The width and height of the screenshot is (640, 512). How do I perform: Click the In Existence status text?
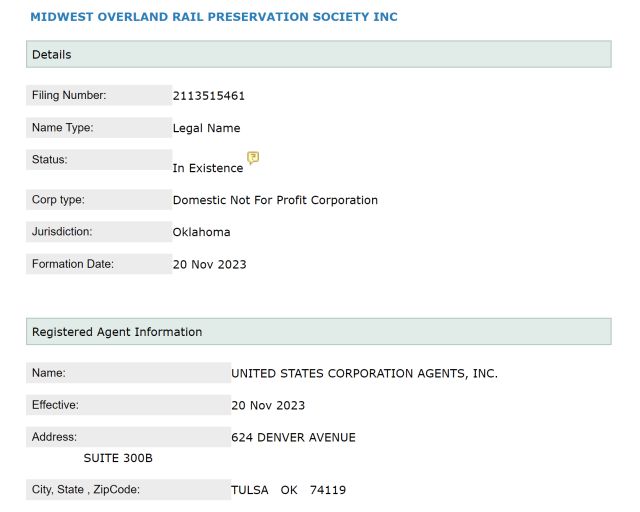[x=208, y=168]
